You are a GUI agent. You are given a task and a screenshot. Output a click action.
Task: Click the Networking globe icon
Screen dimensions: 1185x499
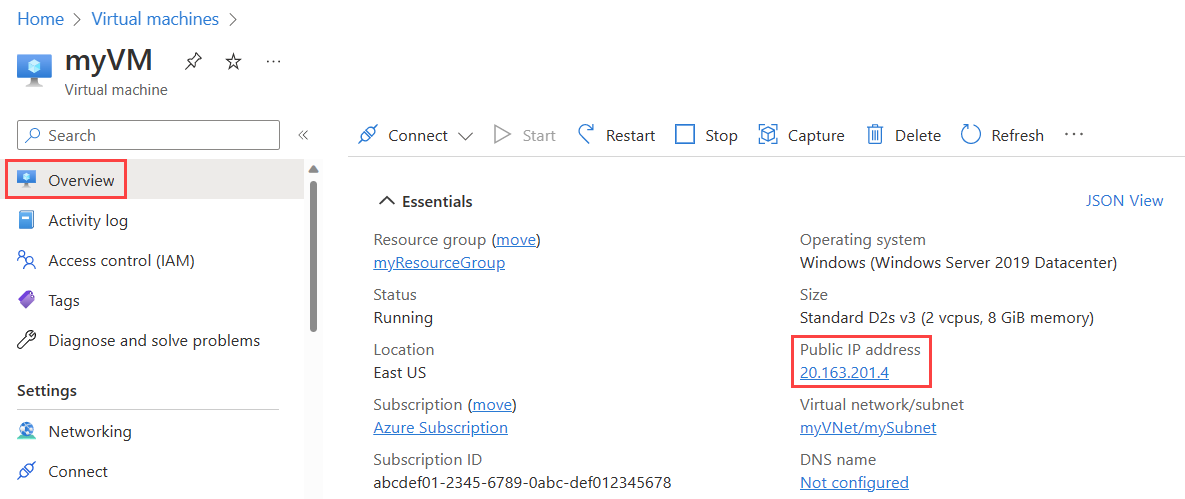[x=26, y=431]
